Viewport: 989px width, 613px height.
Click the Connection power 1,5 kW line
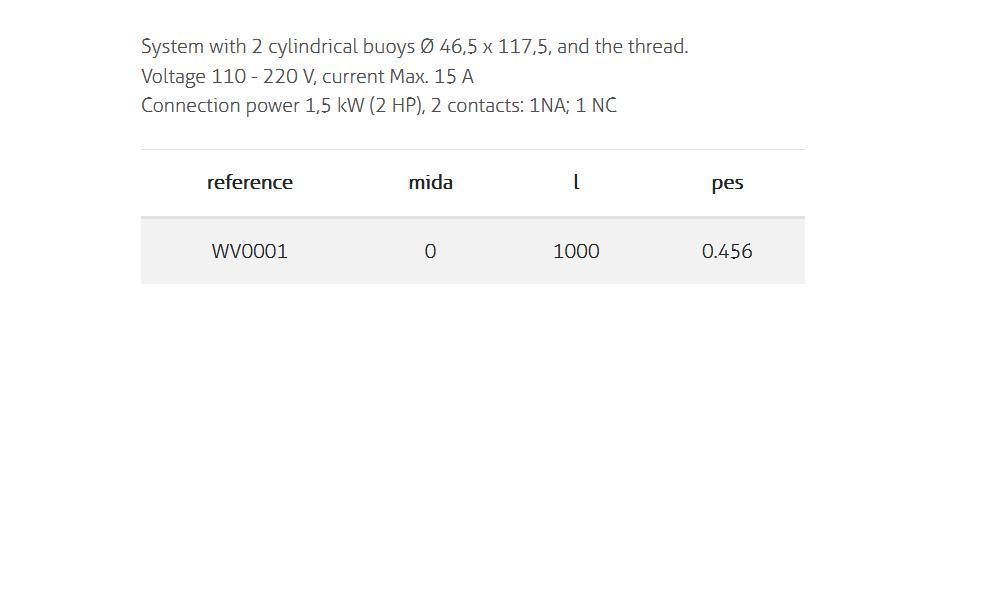click(378, 105)
